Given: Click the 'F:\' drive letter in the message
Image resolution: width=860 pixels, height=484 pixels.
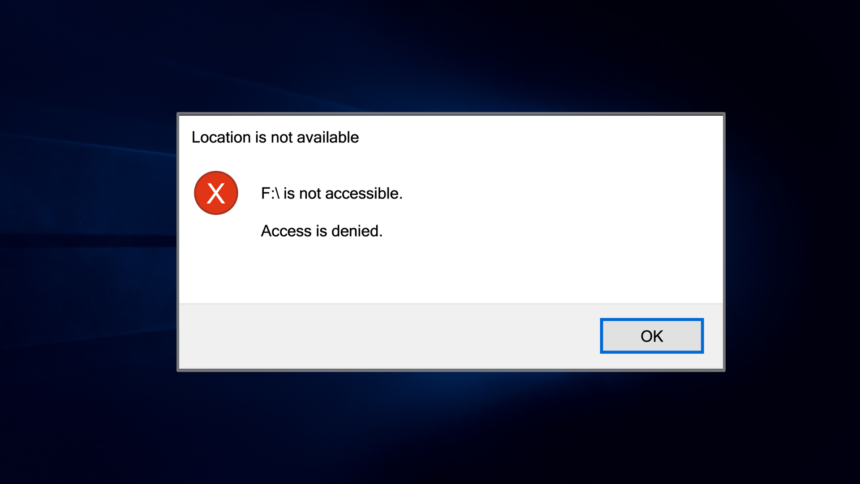Looking at the screenshot, I should pos(270,193).
